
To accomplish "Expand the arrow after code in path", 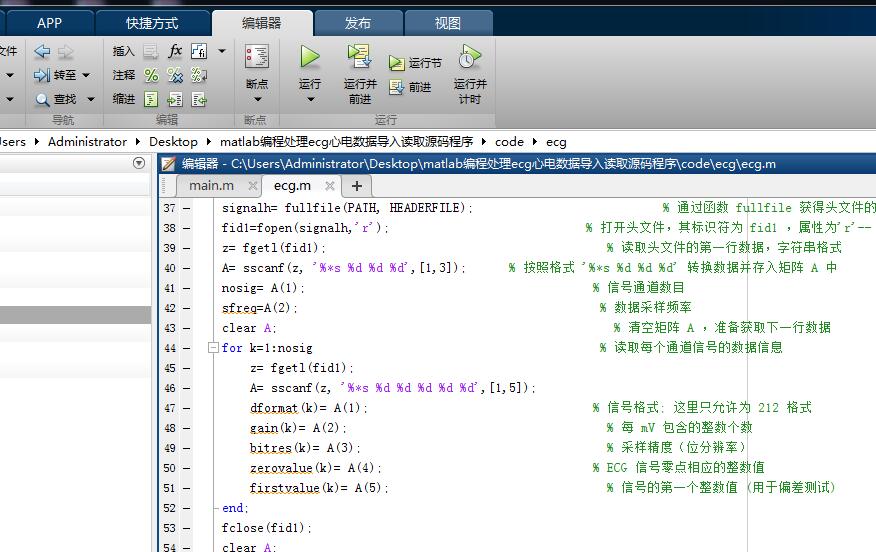I will (534, 142).
